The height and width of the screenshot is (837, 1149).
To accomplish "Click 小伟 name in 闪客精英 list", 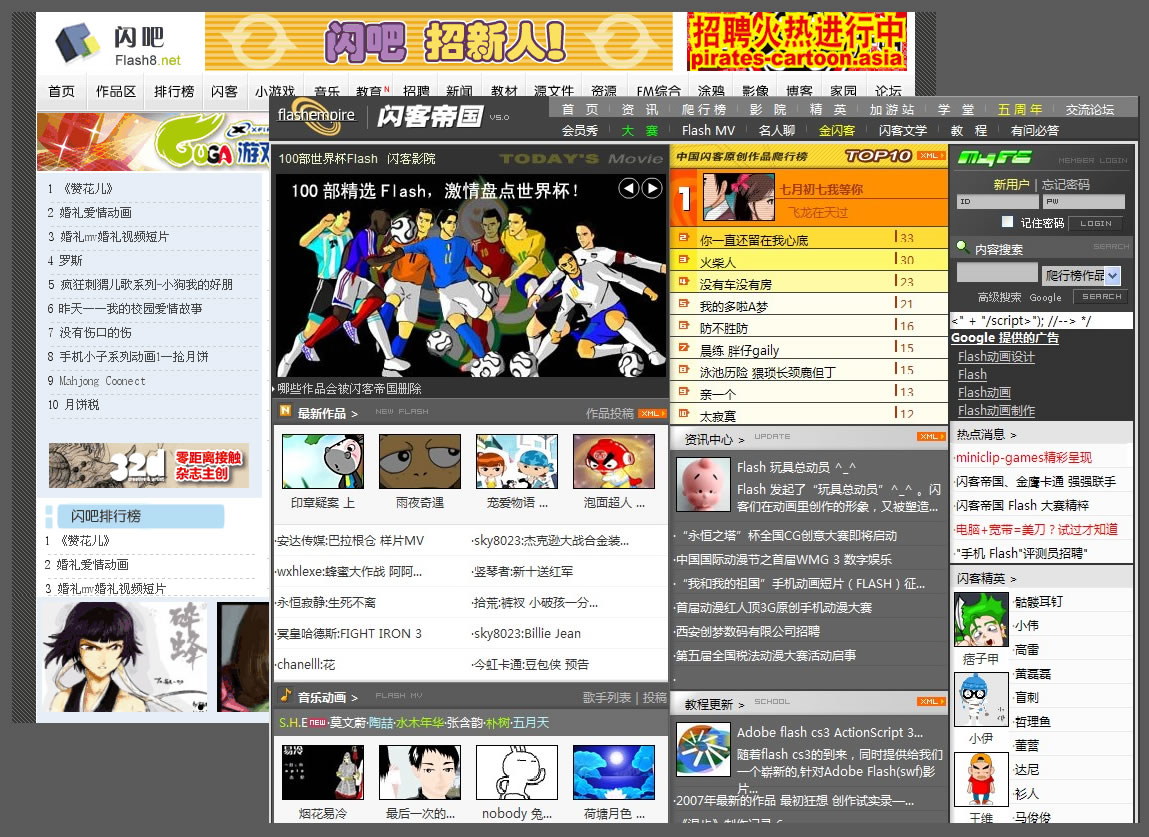I will tap(1027, 625).
